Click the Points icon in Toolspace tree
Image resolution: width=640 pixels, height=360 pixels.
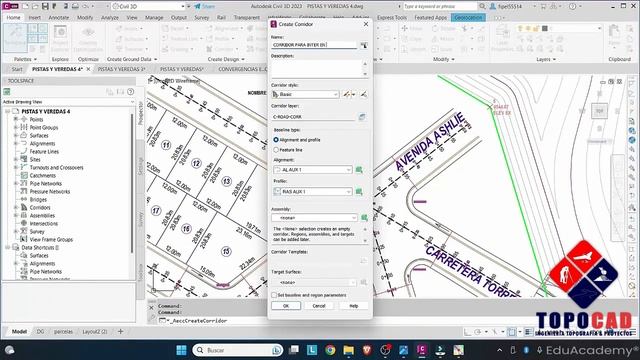coord(24,119)
